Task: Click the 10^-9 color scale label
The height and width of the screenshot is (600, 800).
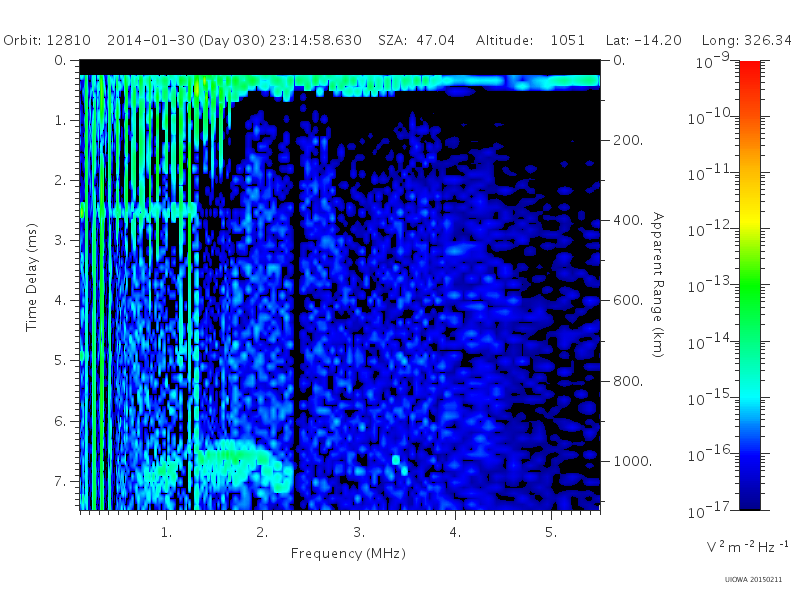Action: [713, 61]
